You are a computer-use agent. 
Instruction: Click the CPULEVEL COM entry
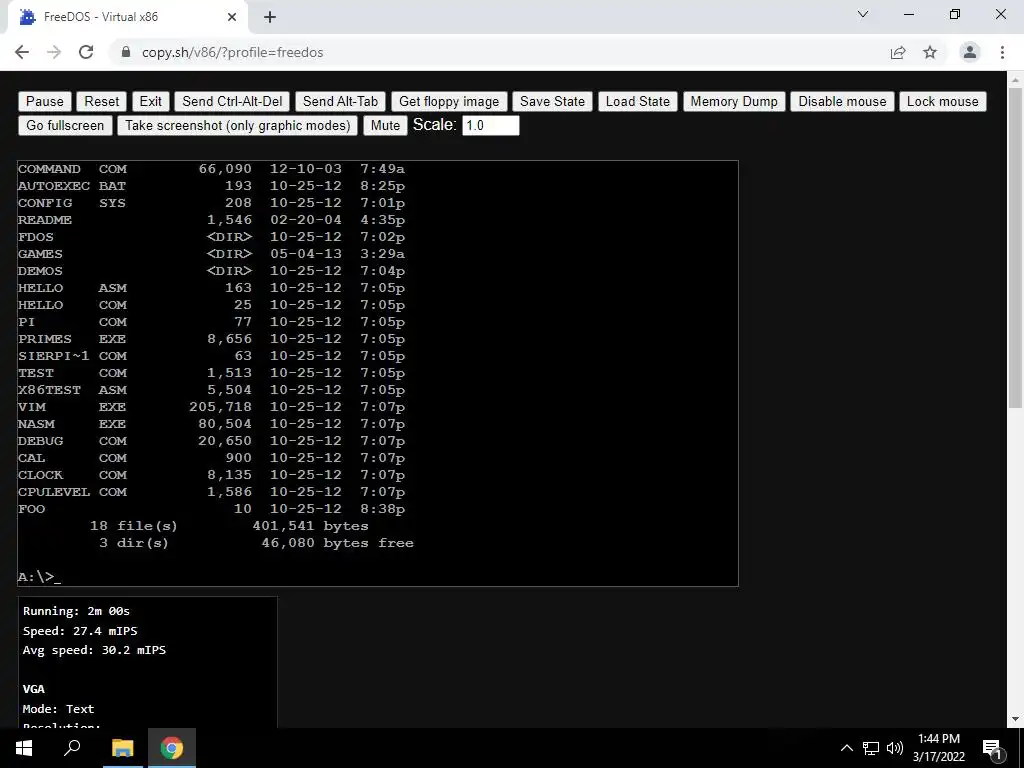click(211, 492)
